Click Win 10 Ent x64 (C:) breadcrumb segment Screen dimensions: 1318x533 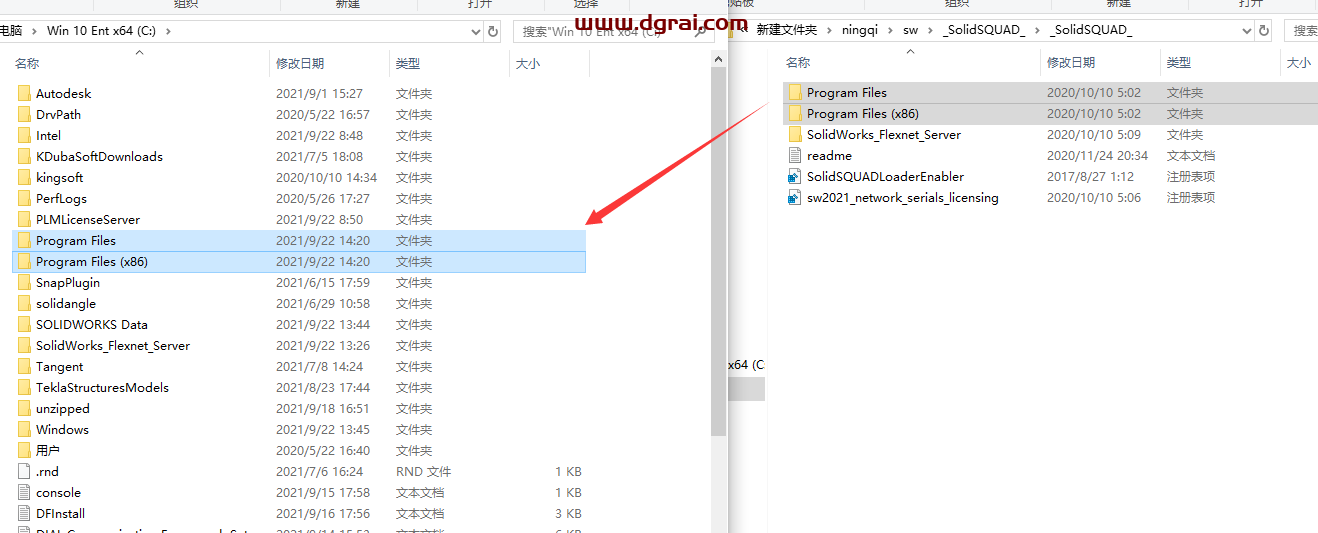103,31
